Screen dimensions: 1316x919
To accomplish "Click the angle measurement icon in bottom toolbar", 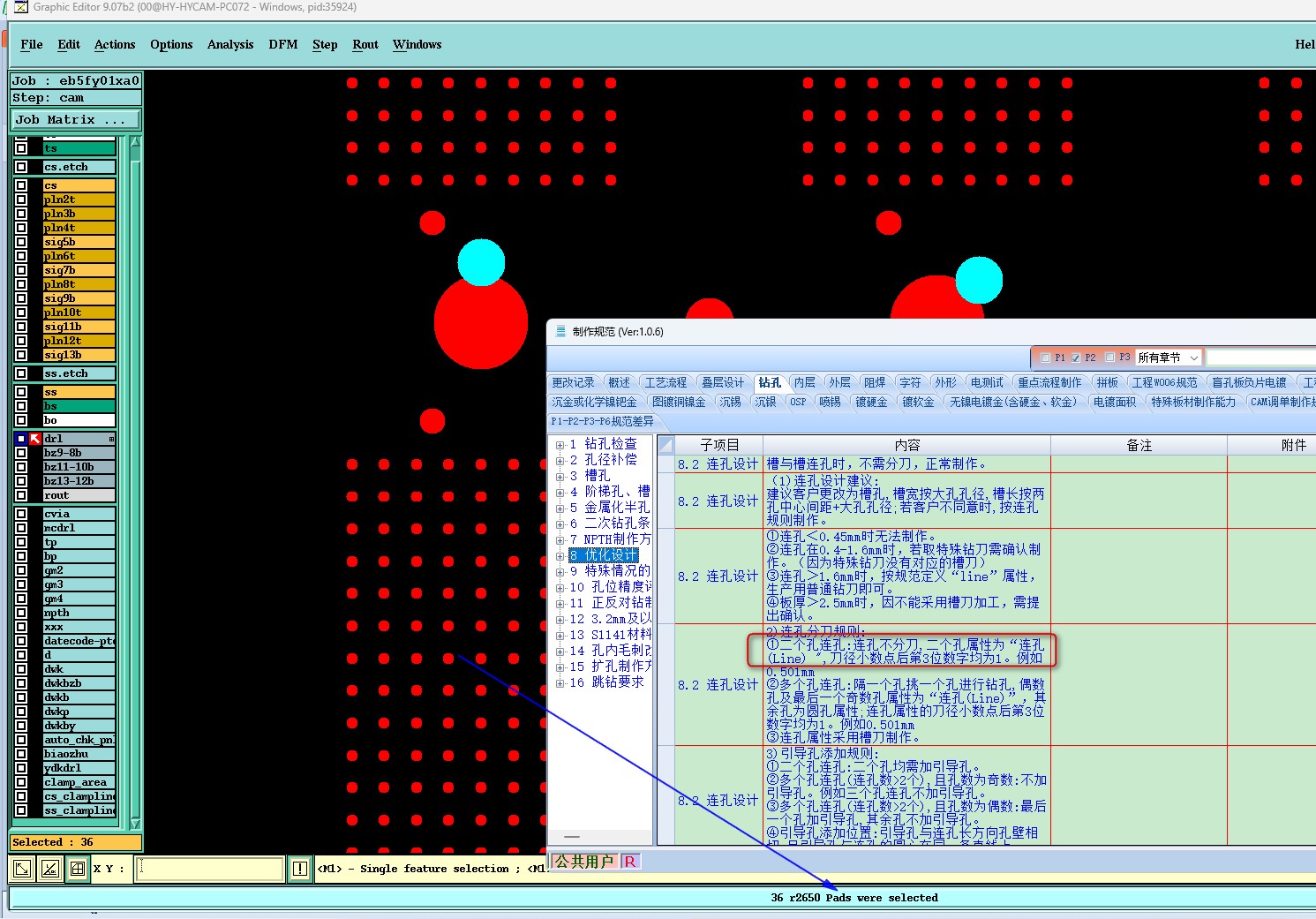I will (50, 869).
